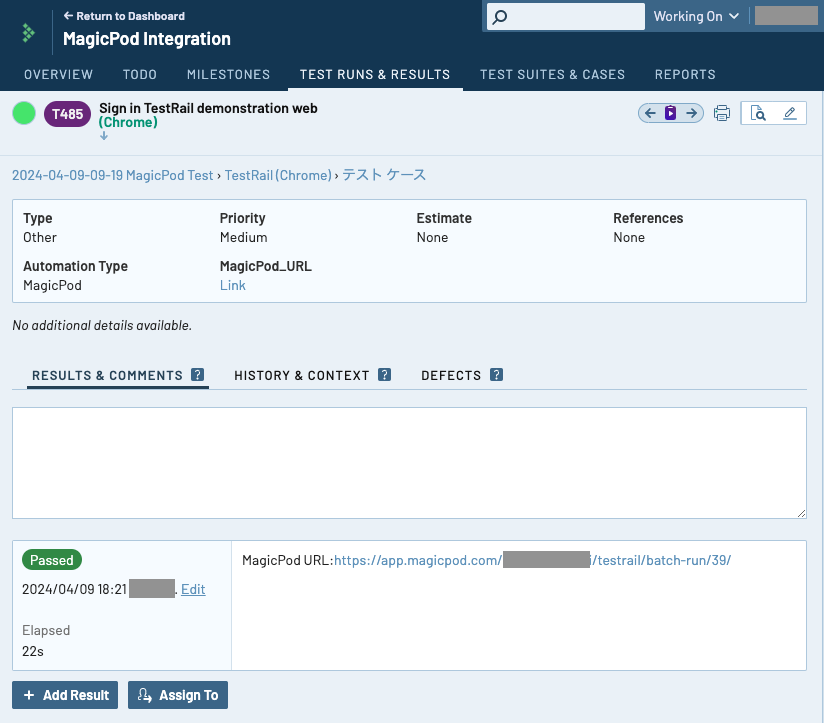Select Test Runs & Results tab
Image resolution: width=824 pixels, height=723 pixels.
(x=375, y=75)
